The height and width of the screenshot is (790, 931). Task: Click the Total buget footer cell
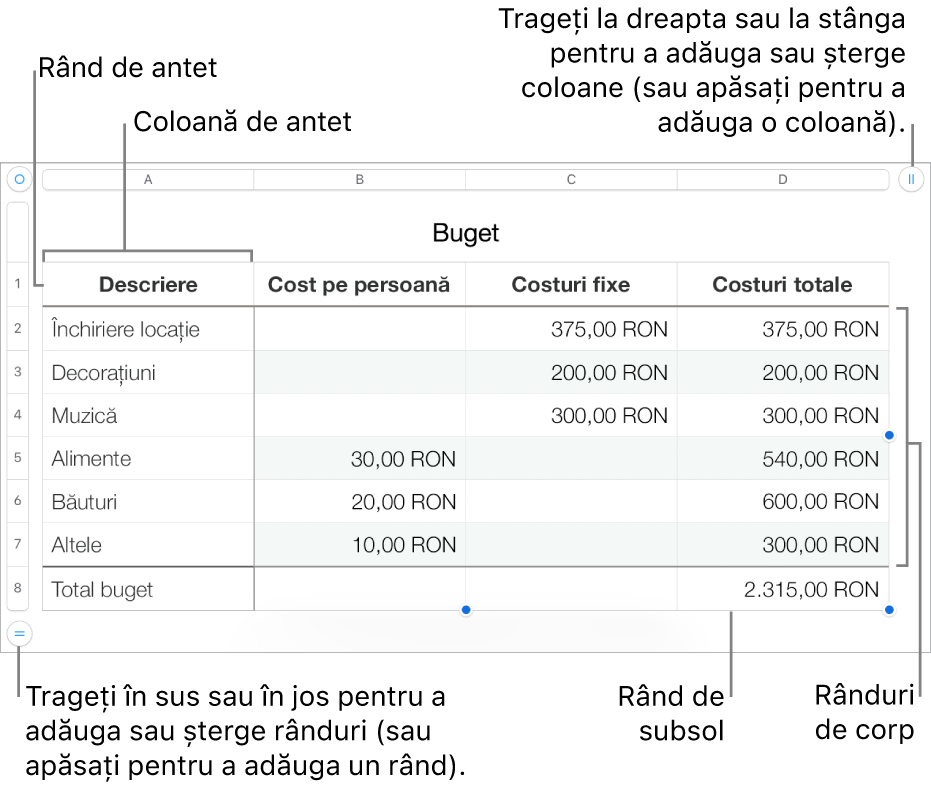pyautogui.click(x=148, y=589)
